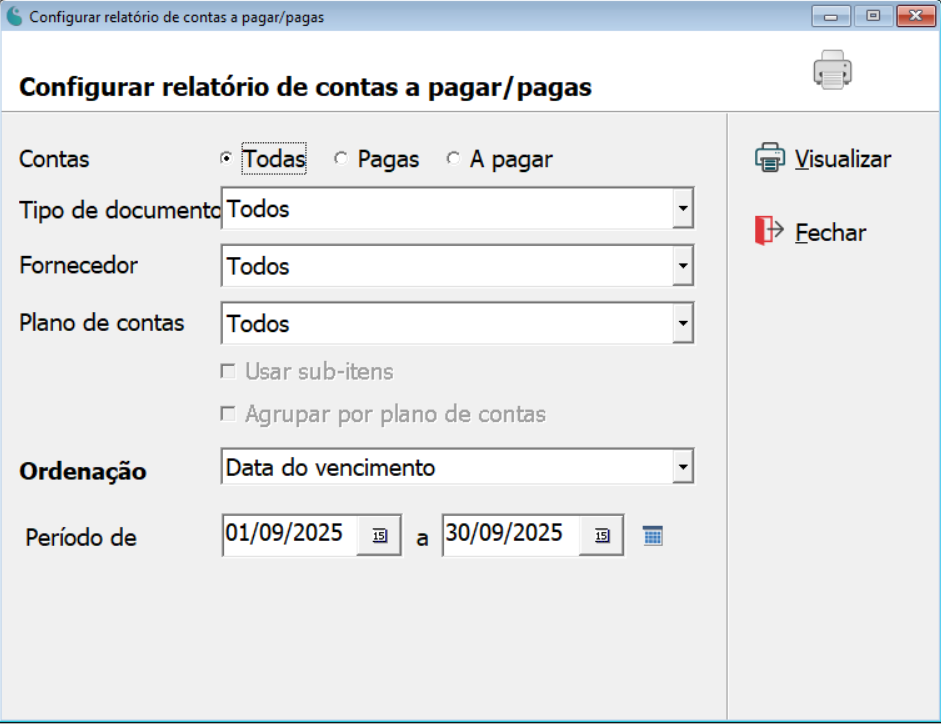Screen dimensions: 941x724
Task: Open the Ordenação dropdown showing Data do vencimento
Action: (684, 466)
